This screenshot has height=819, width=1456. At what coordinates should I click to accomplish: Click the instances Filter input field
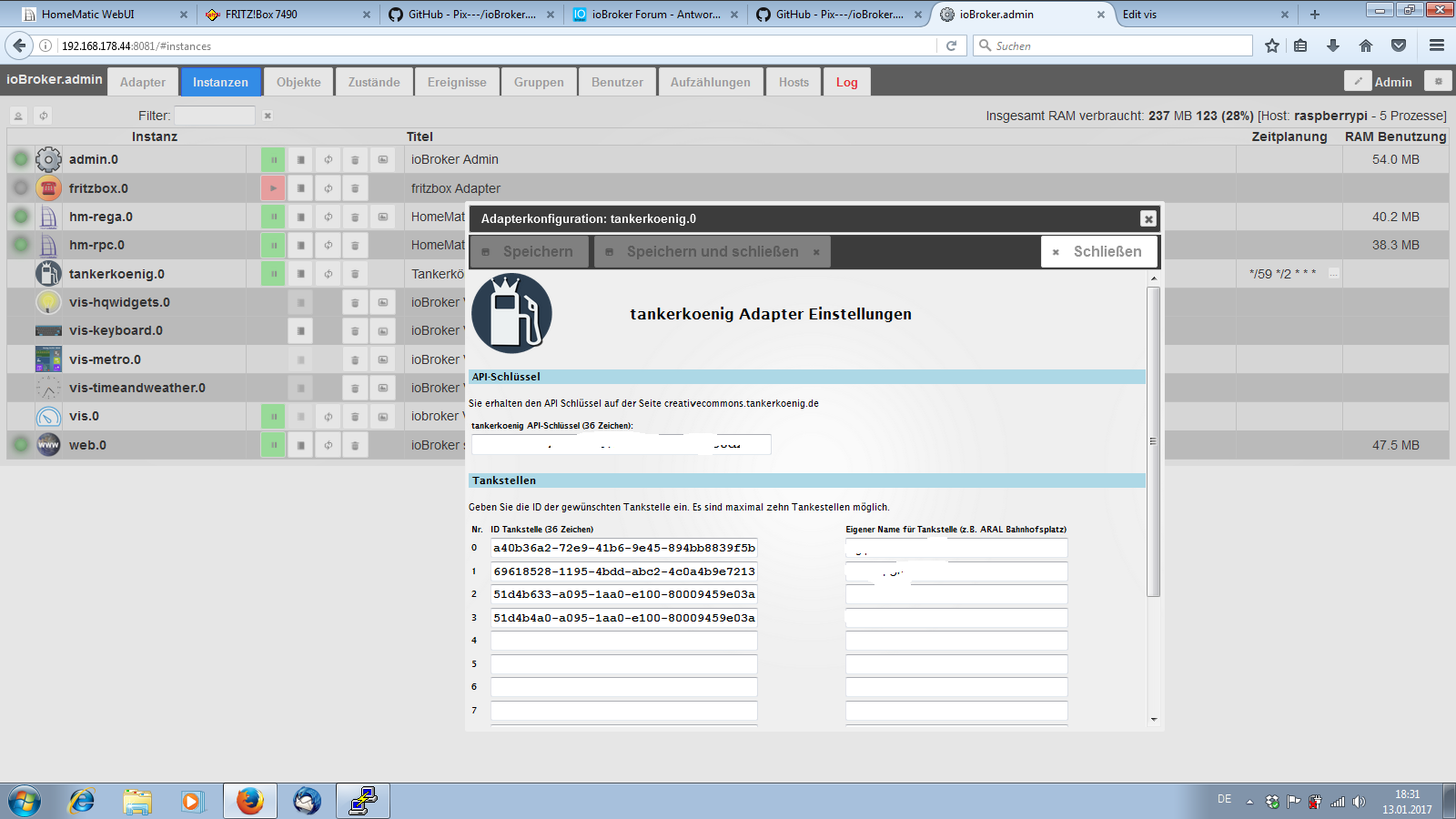[215, 116]
